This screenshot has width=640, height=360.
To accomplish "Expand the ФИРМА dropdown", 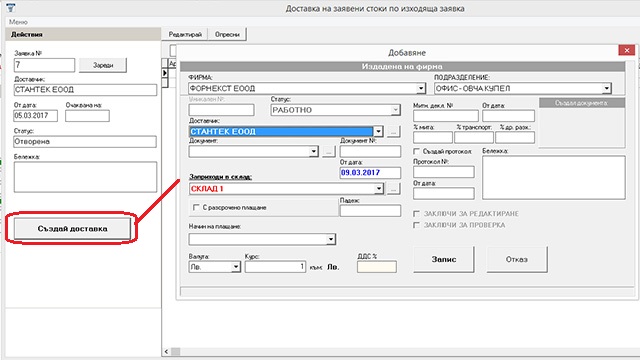I will (x=421, y=88).
